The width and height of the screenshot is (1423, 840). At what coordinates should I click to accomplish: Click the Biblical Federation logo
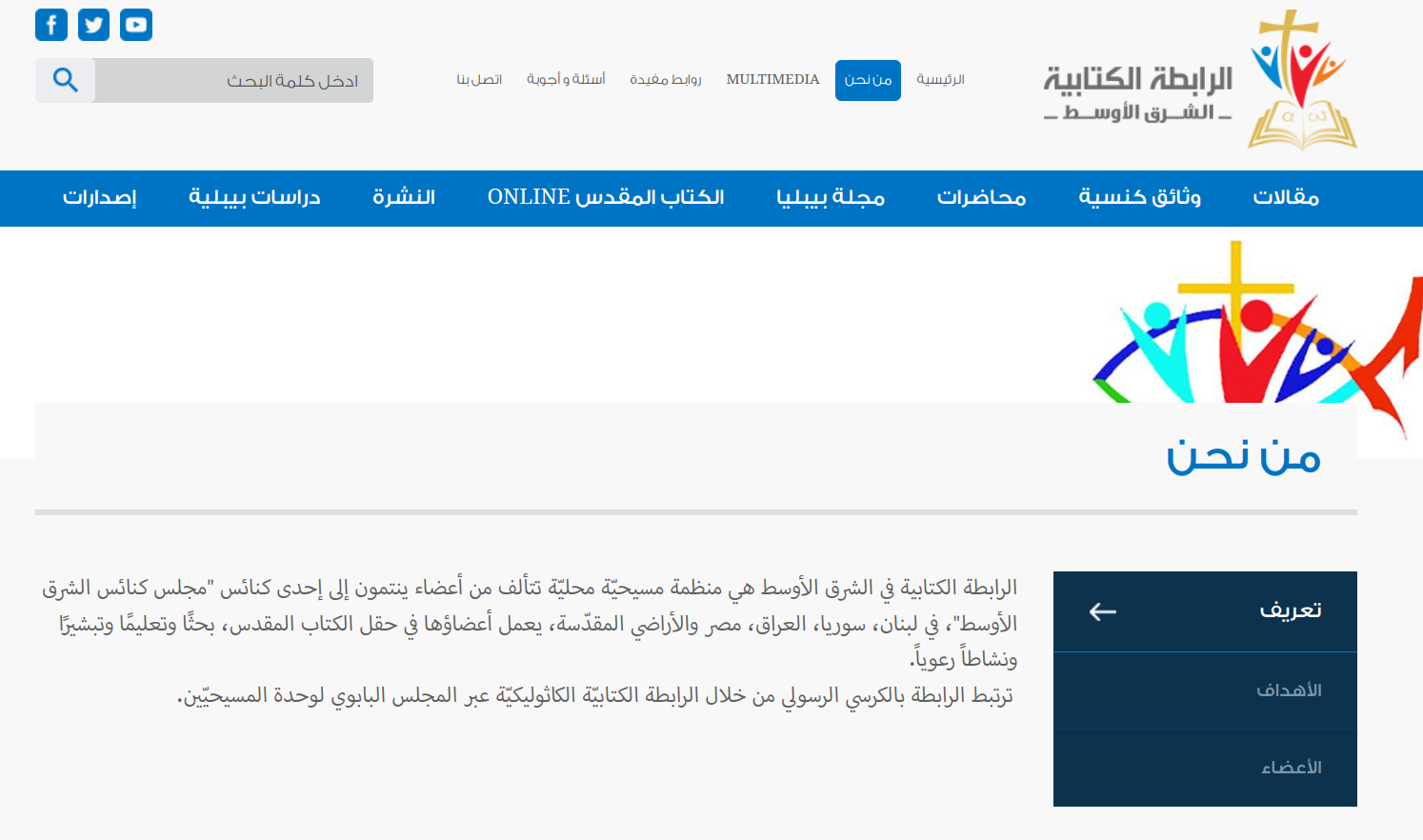click(1302, 80)
